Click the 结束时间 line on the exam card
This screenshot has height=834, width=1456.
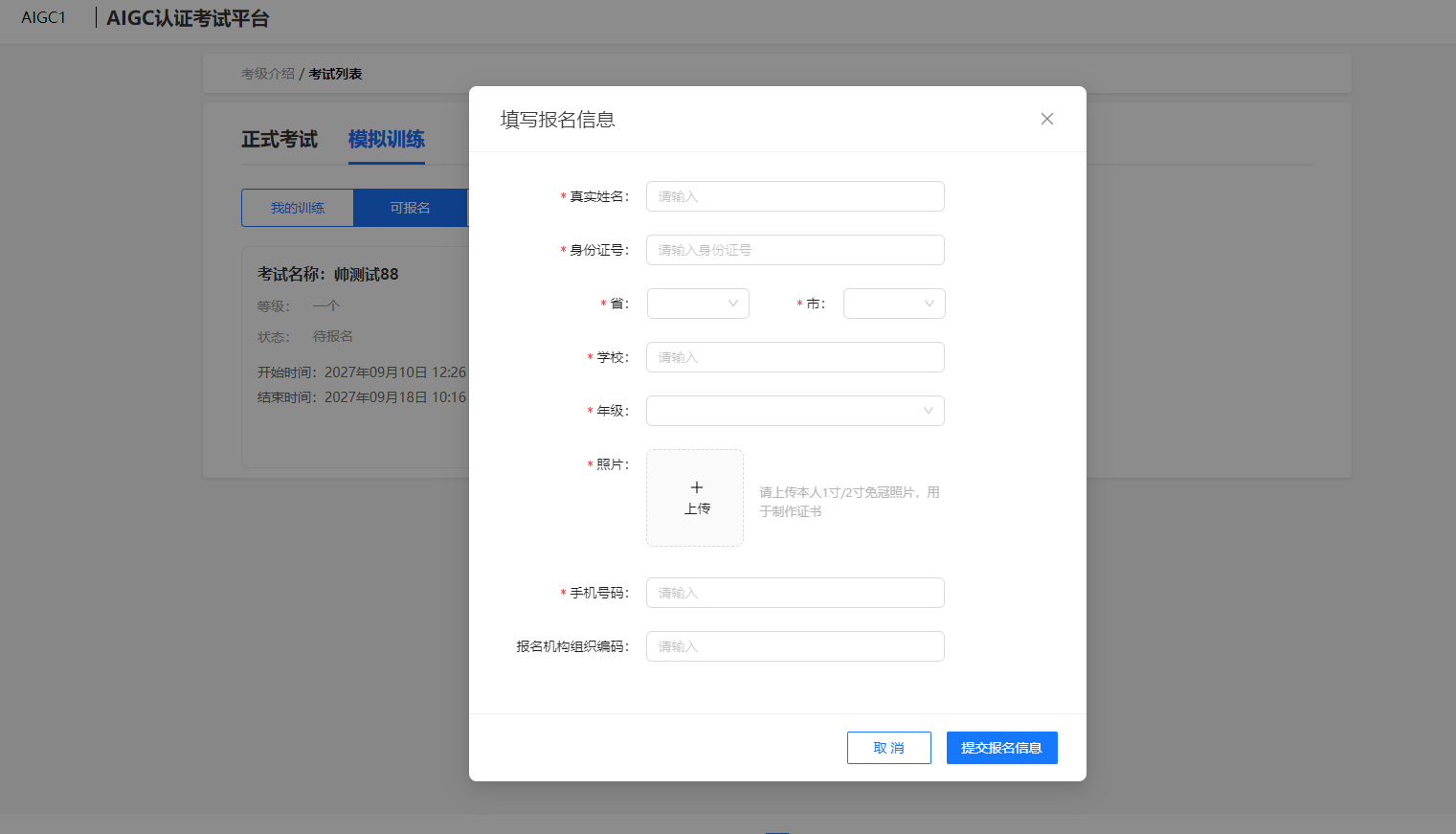[x=362, y=397]
